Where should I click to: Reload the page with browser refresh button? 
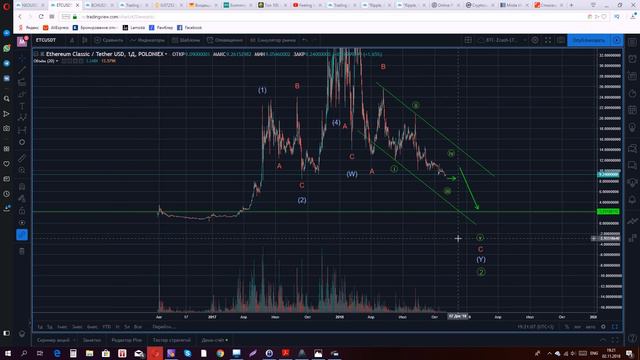point(41,17)
